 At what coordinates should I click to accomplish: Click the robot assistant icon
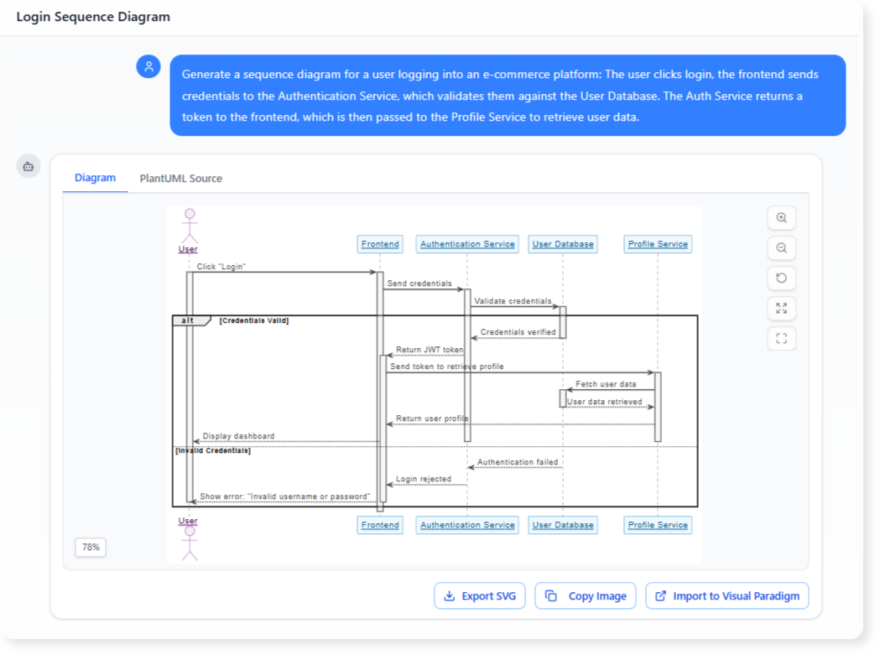click(x=28, y=166)
